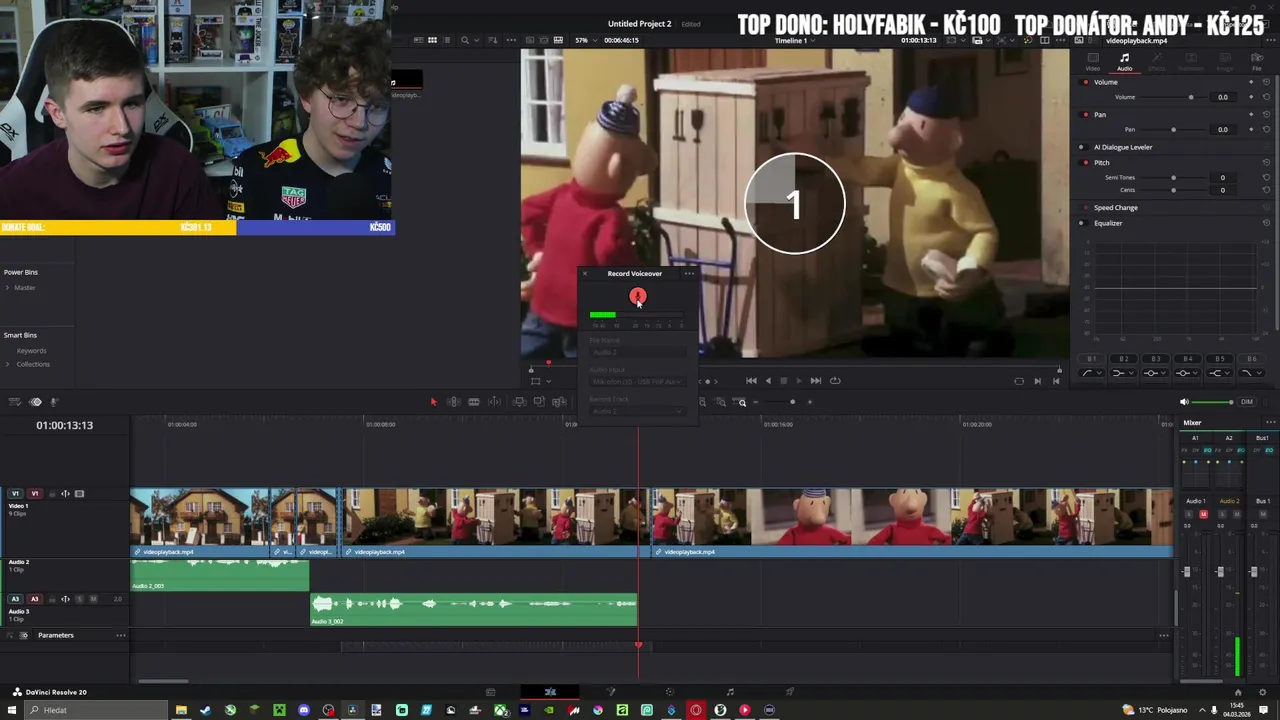Click the Pan value field 0.0

(1222, 129)
